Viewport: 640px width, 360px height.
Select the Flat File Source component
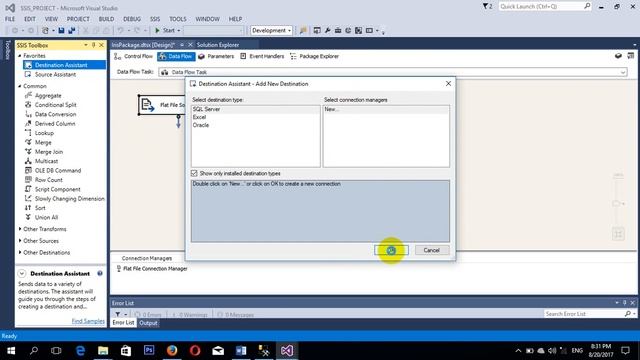coord(162,105)
